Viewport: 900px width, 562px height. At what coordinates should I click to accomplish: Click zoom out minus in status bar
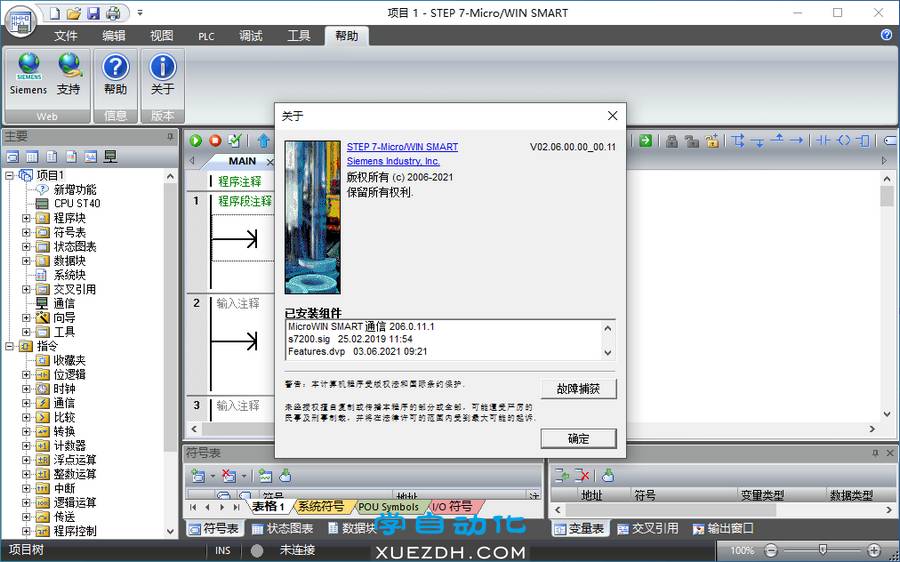772,550
